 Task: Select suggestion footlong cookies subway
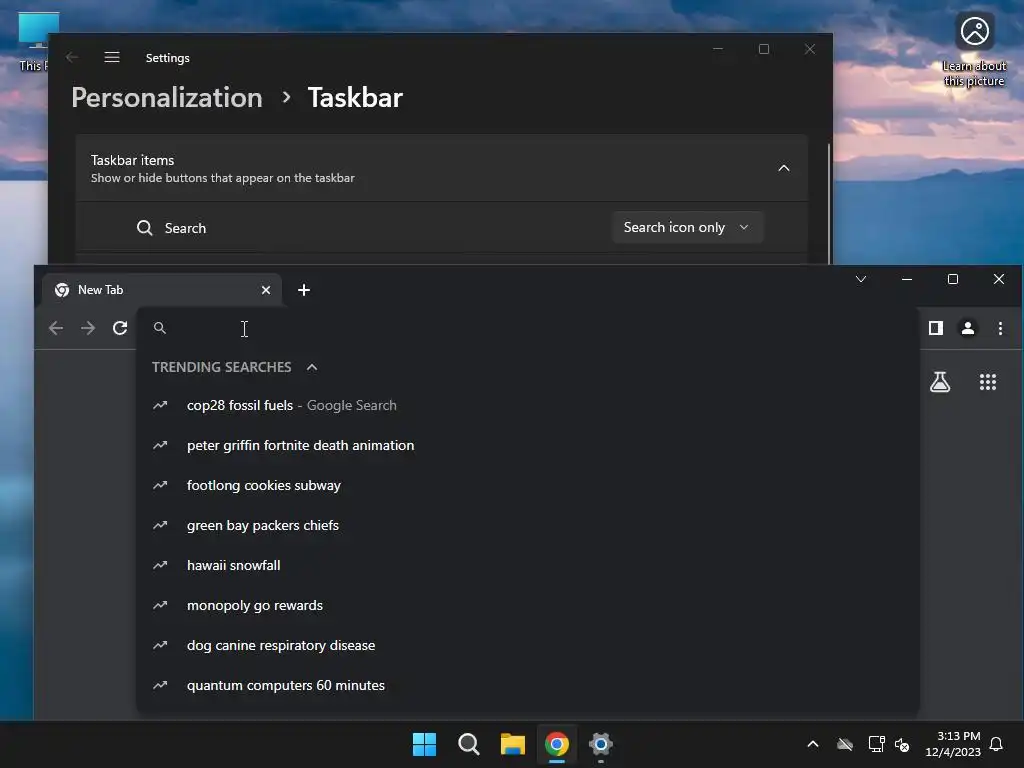528,485
